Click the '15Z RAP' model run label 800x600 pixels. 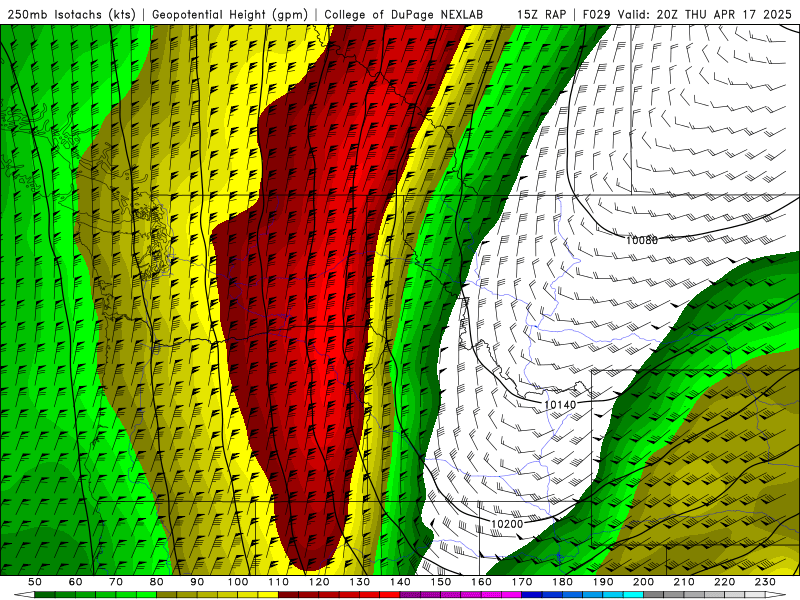[x=541, y=14]
